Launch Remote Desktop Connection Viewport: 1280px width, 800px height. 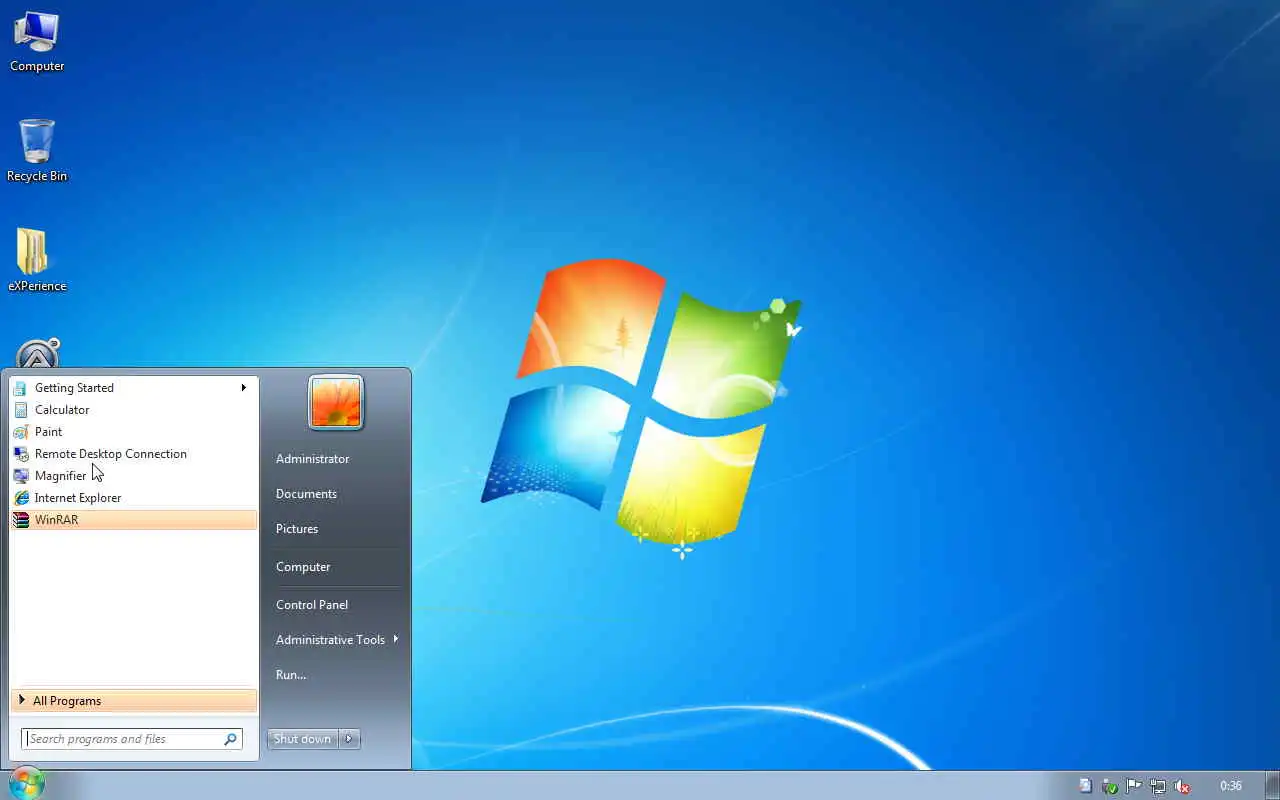coord(134,454)
